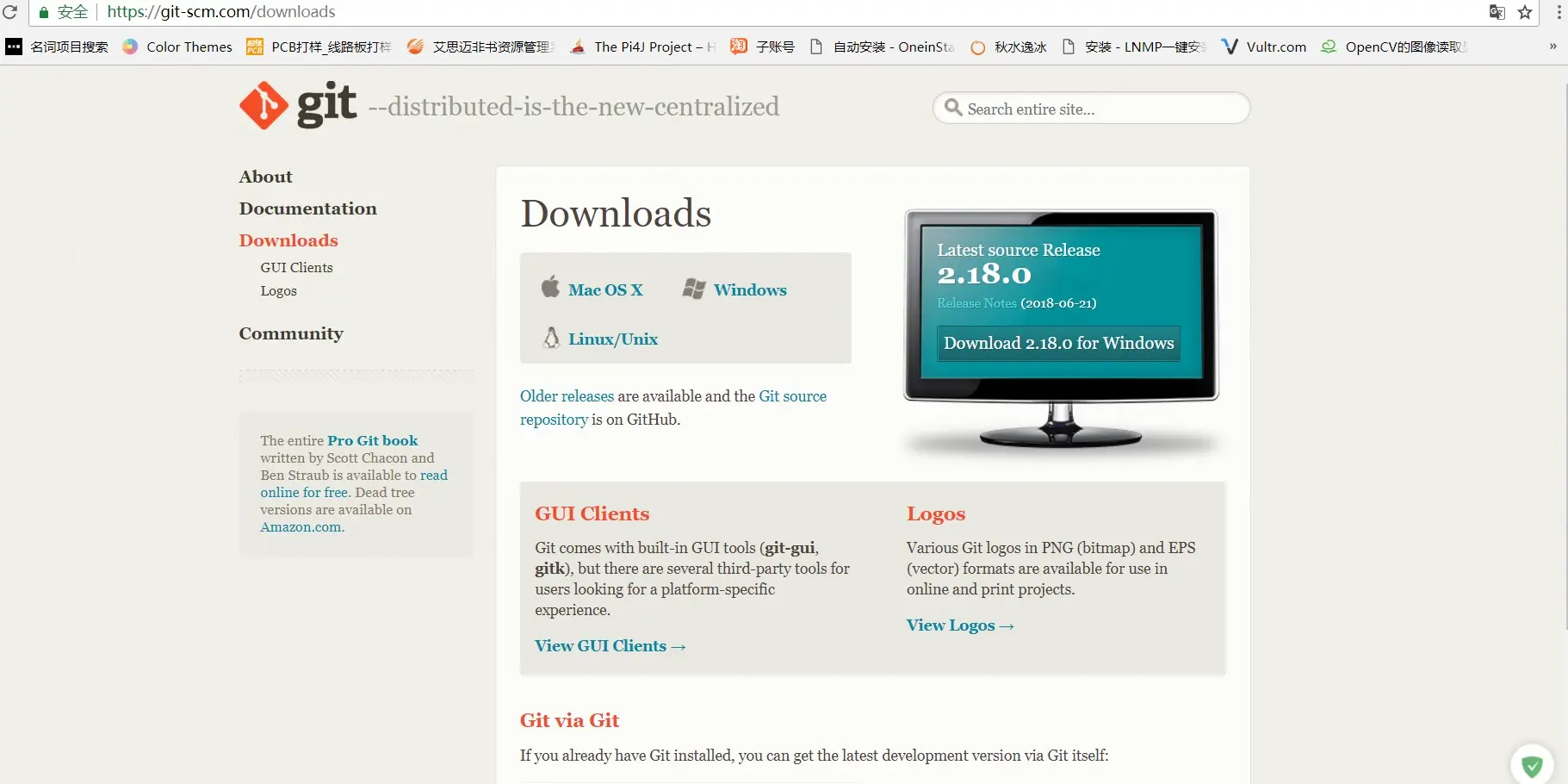This screenshot has height=784, width=1568.
Task: Open the Release Notes link
Action: 977,303
